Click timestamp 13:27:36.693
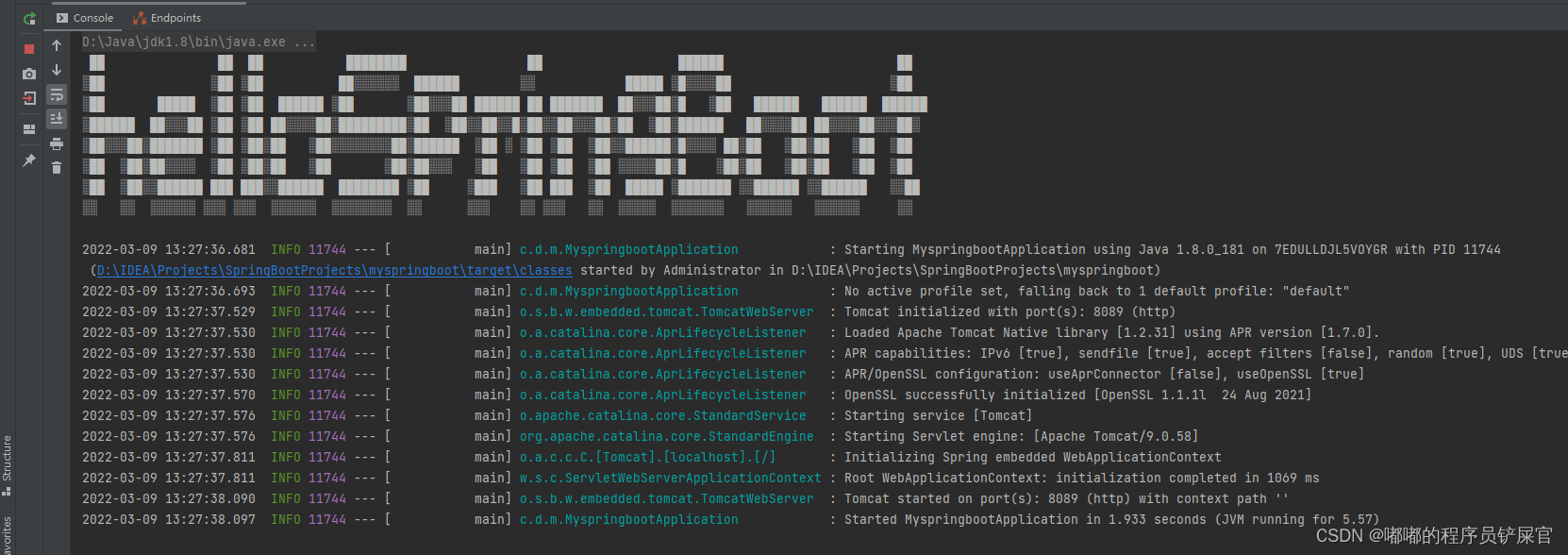 (209, 291)
